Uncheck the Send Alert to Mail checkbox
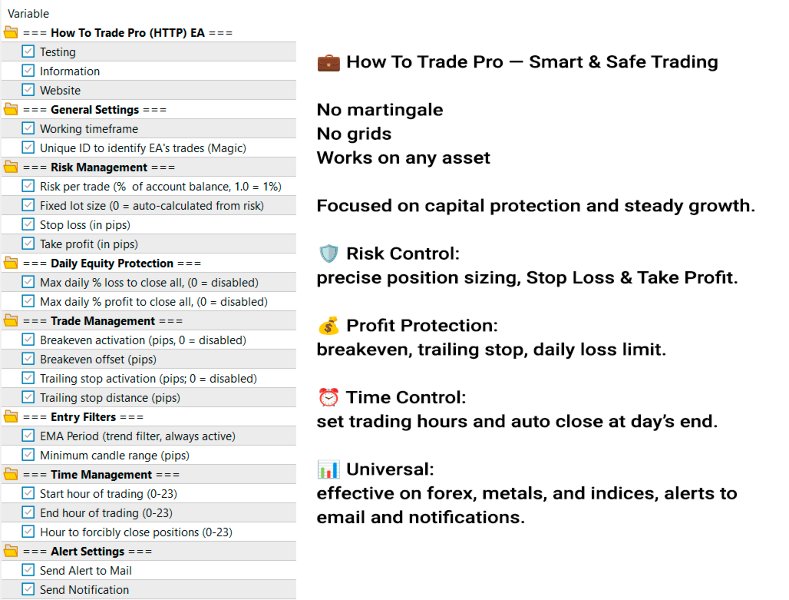This screenshot has width=789, height=600. (28, 570)
